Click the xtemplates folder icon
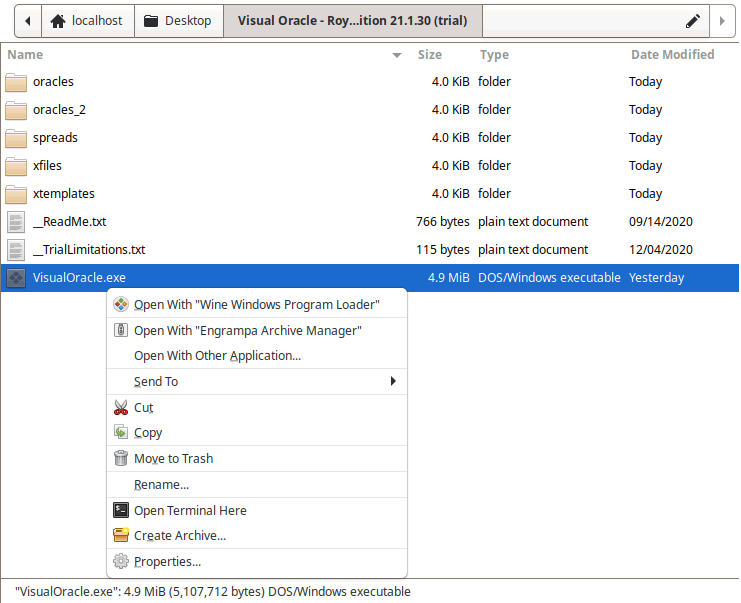Image resolution: width=741 pixels, height=603 pixels. pyautogui.click(x=16, y=194)
